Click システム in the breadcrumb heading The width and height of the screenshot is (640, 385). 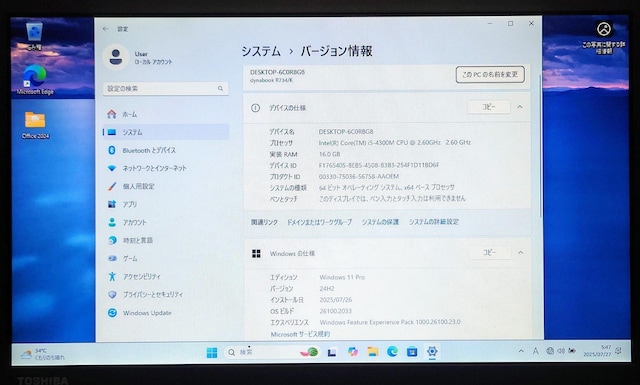pos(261,51)
